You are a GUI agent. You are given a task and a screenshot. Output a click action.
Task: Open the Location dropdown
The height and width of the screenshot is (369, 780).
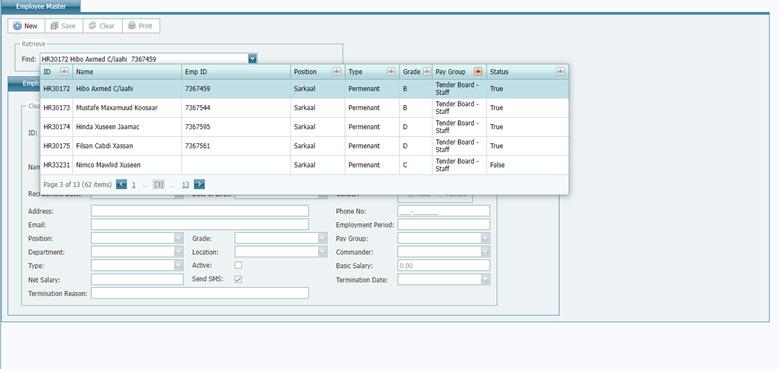tap(323, 252)
